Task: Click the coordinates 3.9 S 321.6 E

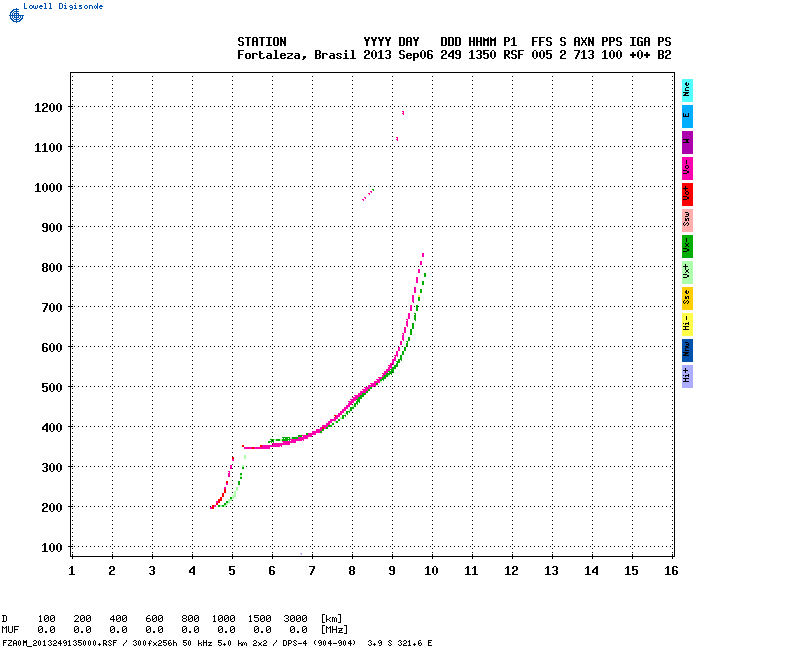Action: 399,643
